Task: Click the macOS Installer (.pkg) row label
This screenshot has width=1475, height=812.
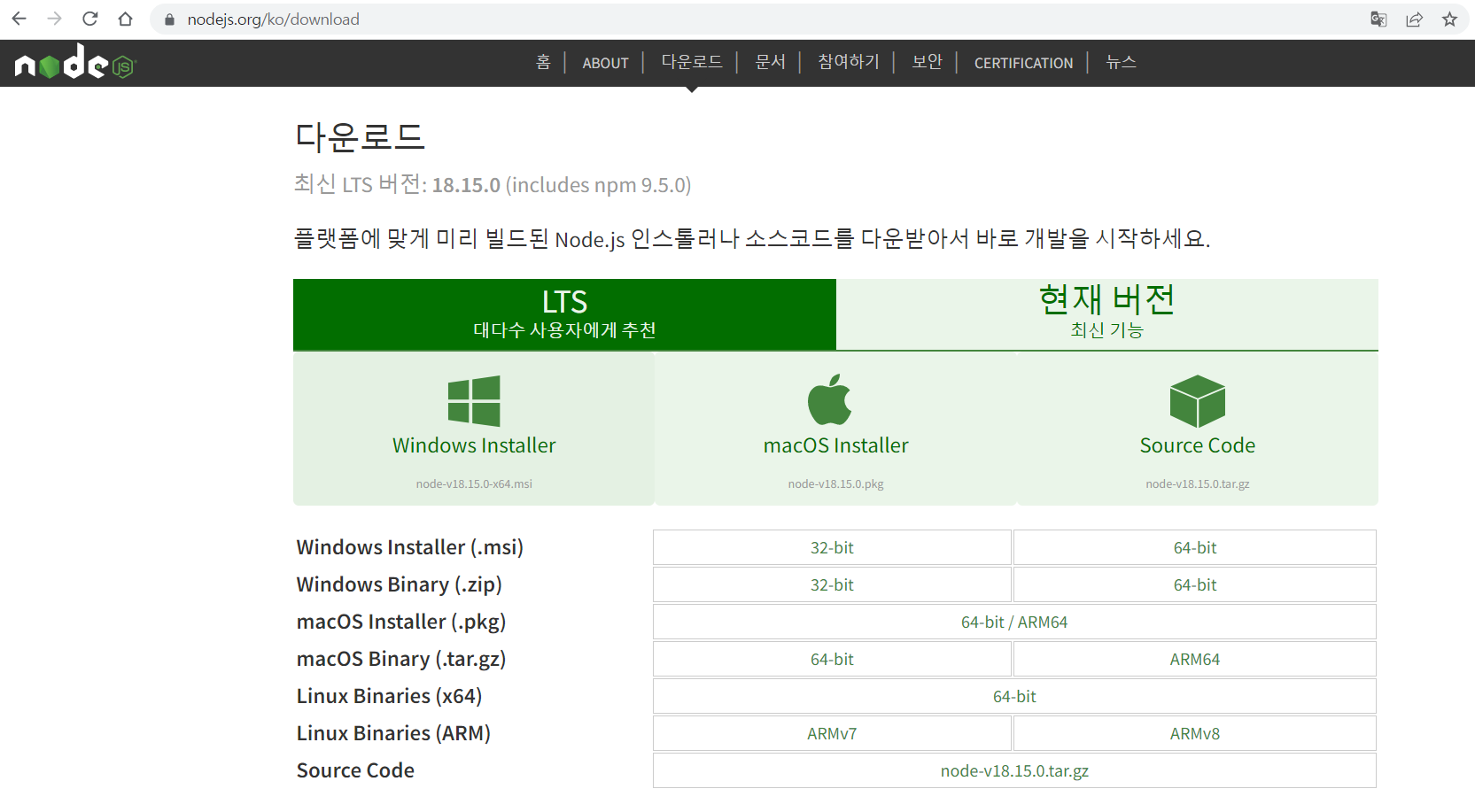Action: click(x=401, y=622)
